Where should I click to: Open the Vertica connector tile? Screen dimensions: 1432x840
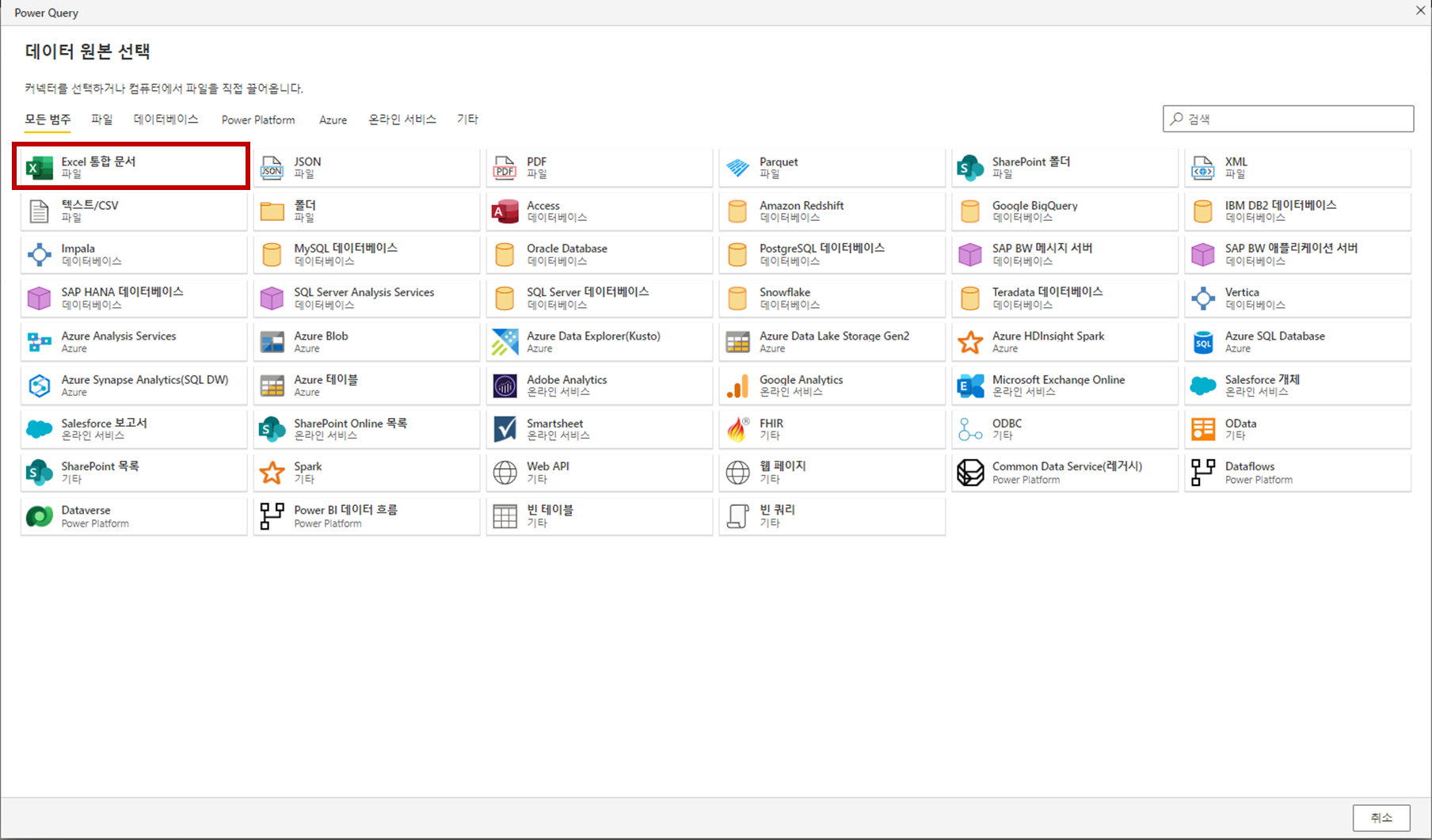click(x=1298, y=298)
